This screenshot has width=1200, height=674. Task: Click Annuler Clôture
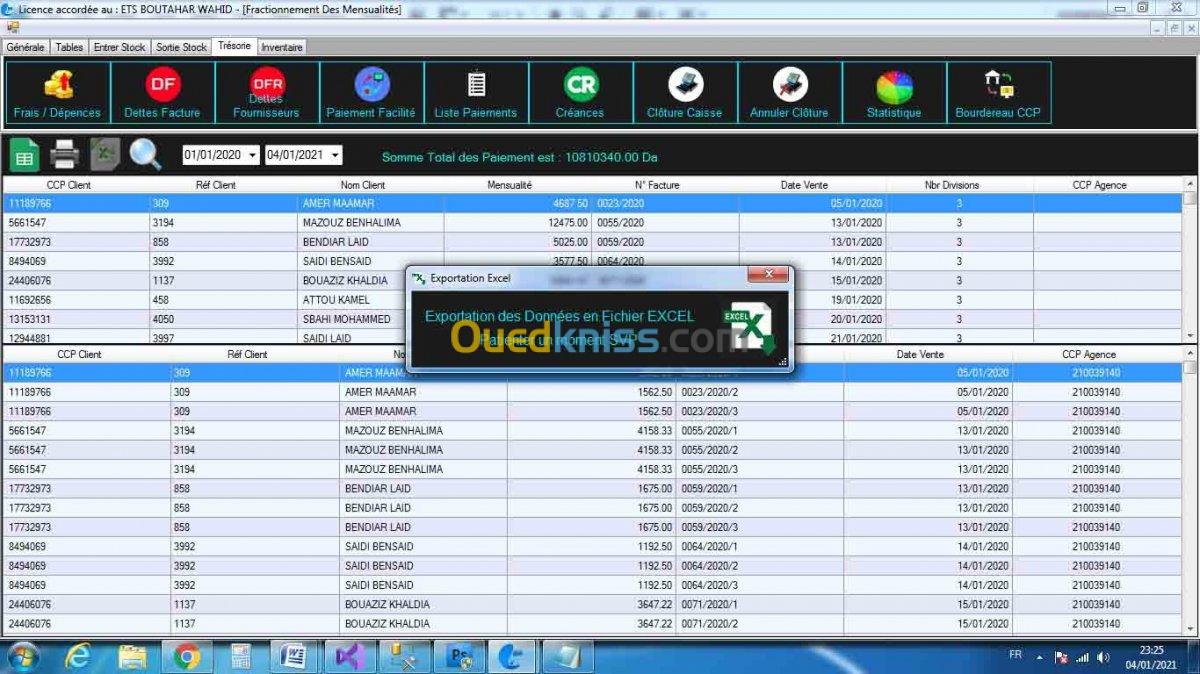coord(790,93)
